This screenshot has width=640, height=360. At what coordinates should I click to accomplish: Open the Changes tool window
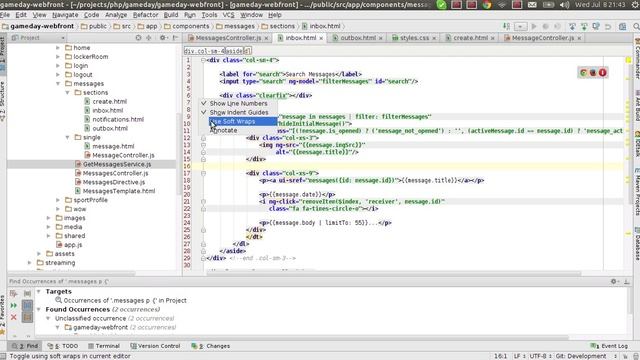click(x=211, y=346)
